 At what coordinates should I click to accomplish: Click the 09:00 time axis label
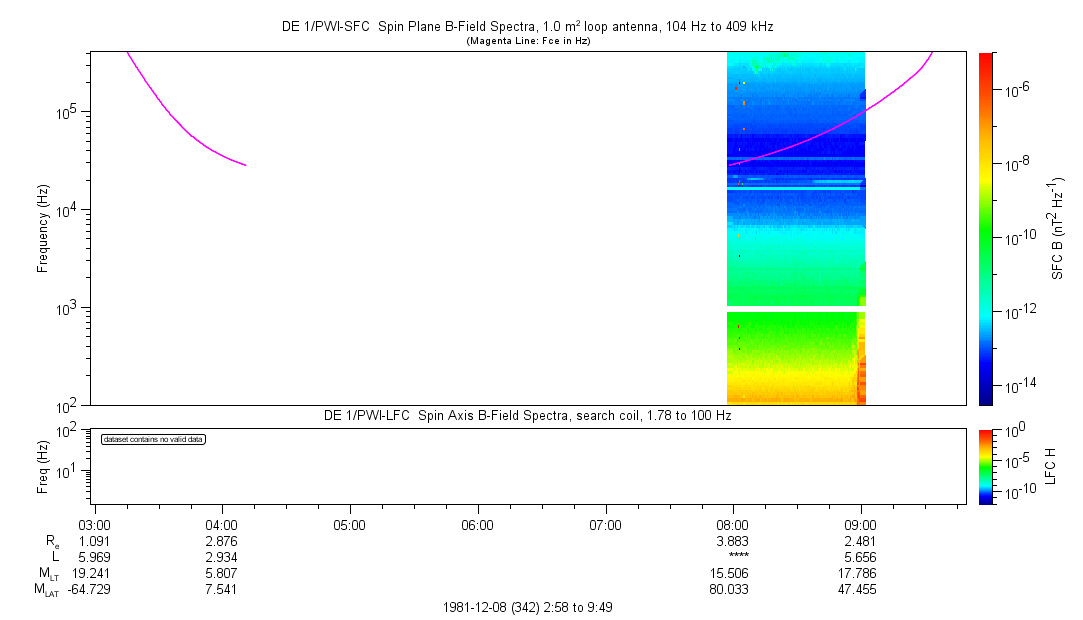(861, 524)
